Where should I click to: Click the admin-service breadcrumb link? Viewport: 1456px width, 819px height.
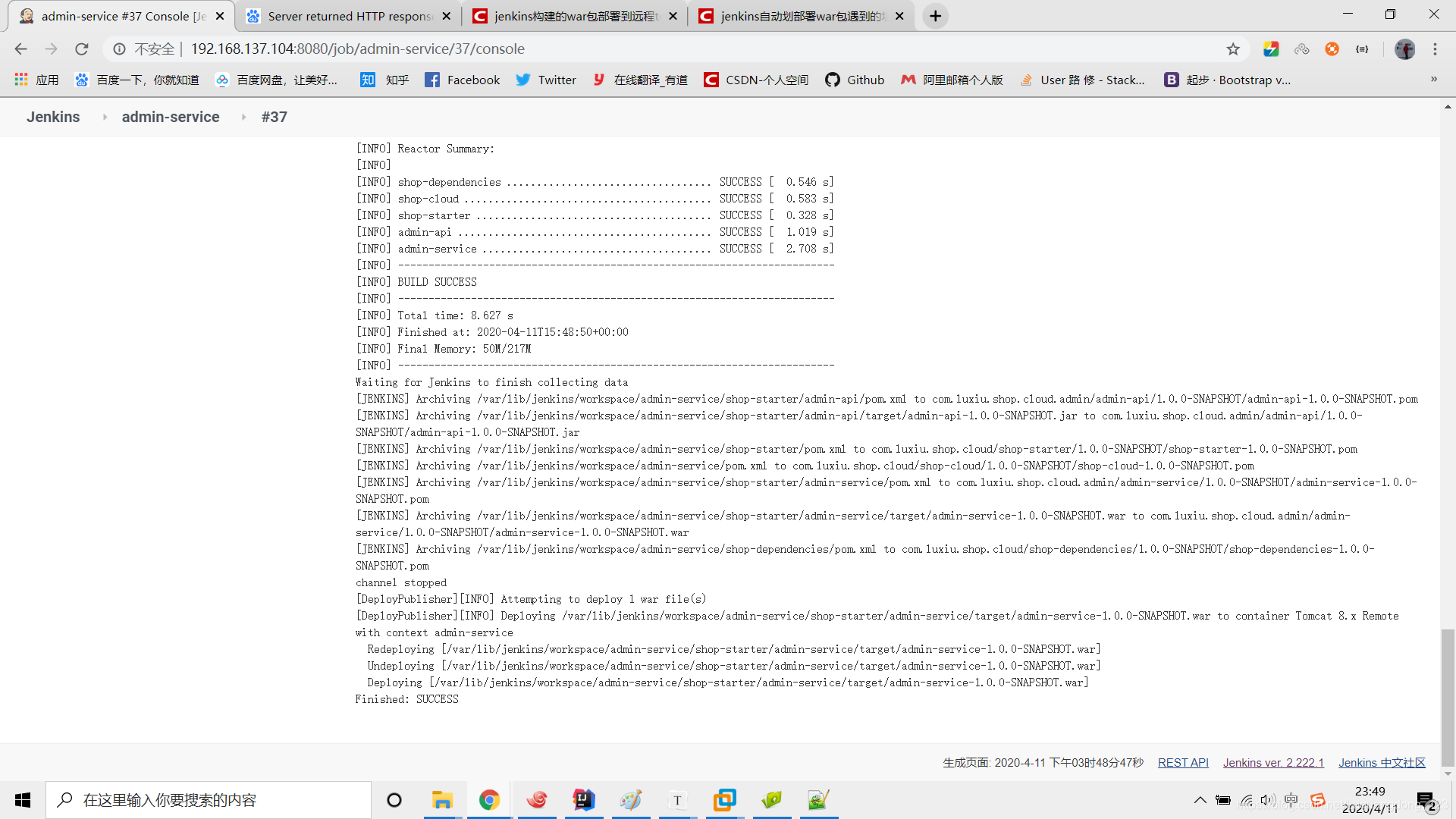coord(170,117)
